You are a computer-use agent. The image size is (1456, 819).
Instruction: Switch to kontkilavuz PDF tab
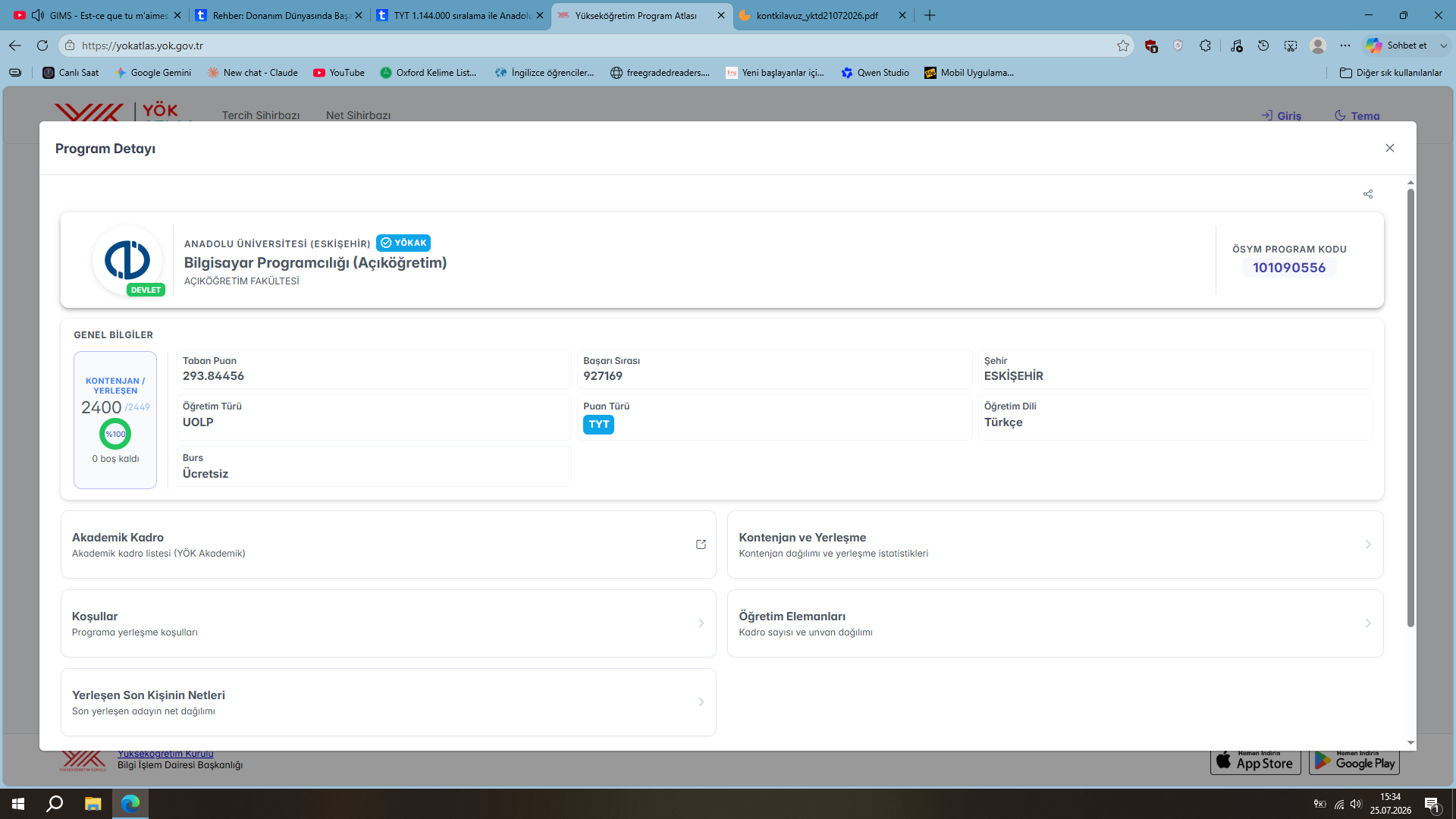click(x=821, y=15)
